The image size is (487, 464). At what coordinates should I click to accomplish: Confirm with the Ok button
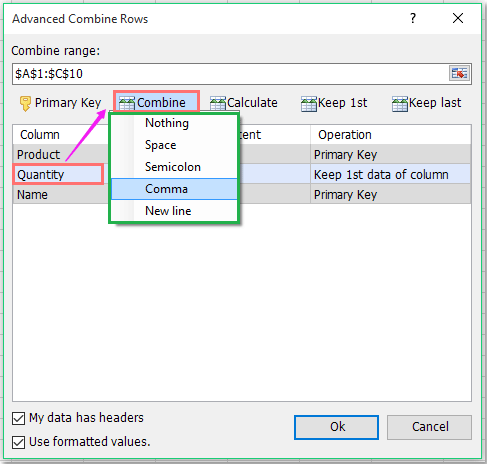coord(336,427)
